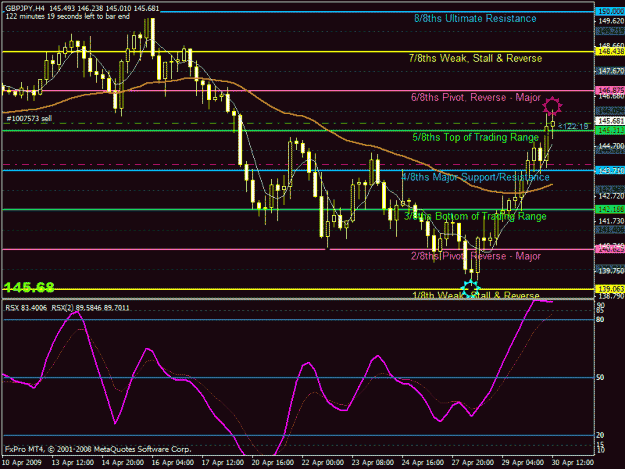Click the #1007573 sell order label
625x469 pixels.
[29, 118]
